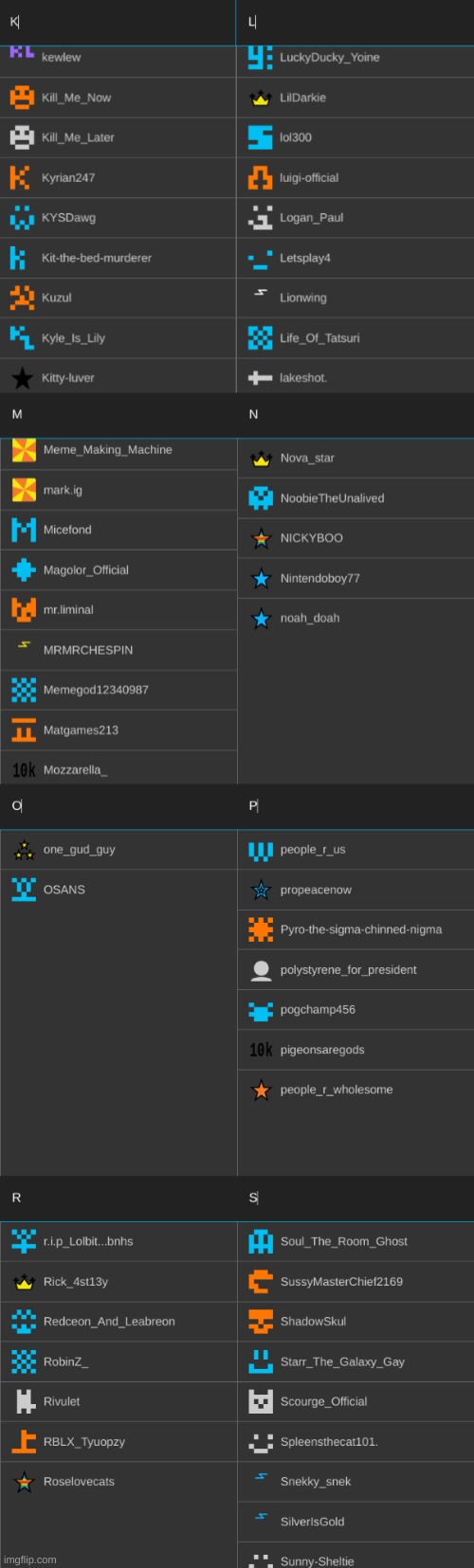
Task: Select Meme_Making_Machine username
Action: point(108,450)
